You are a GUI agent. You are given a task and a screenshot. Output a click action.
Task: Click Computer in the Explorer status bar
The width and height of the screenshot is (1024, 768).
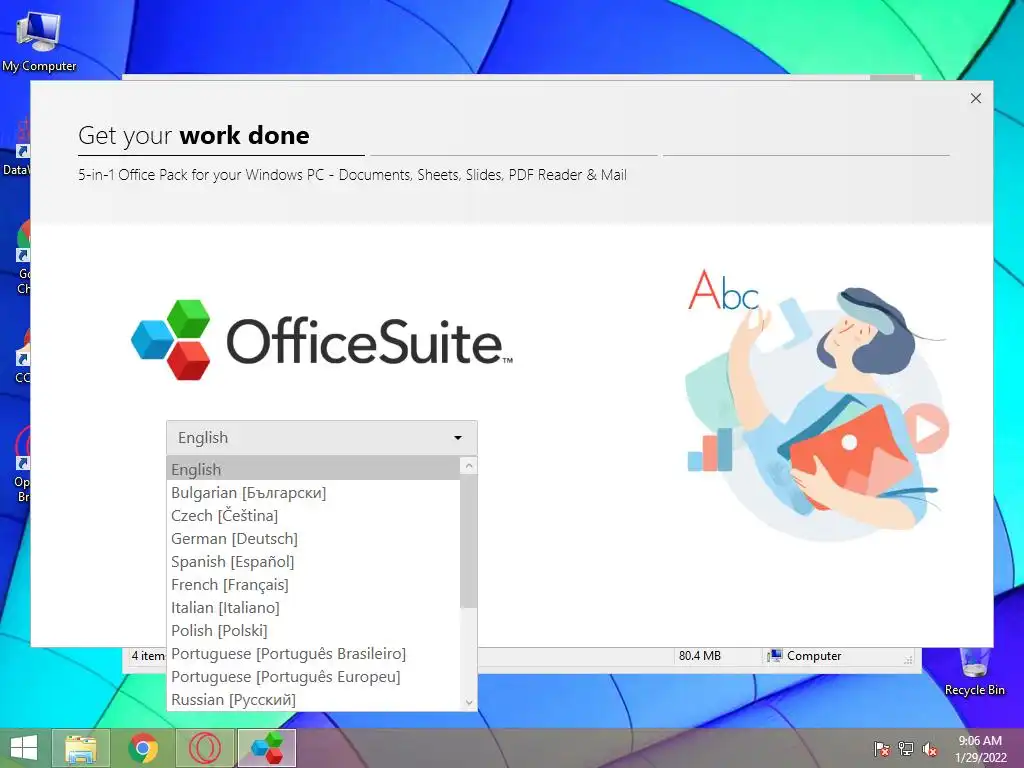805,656
